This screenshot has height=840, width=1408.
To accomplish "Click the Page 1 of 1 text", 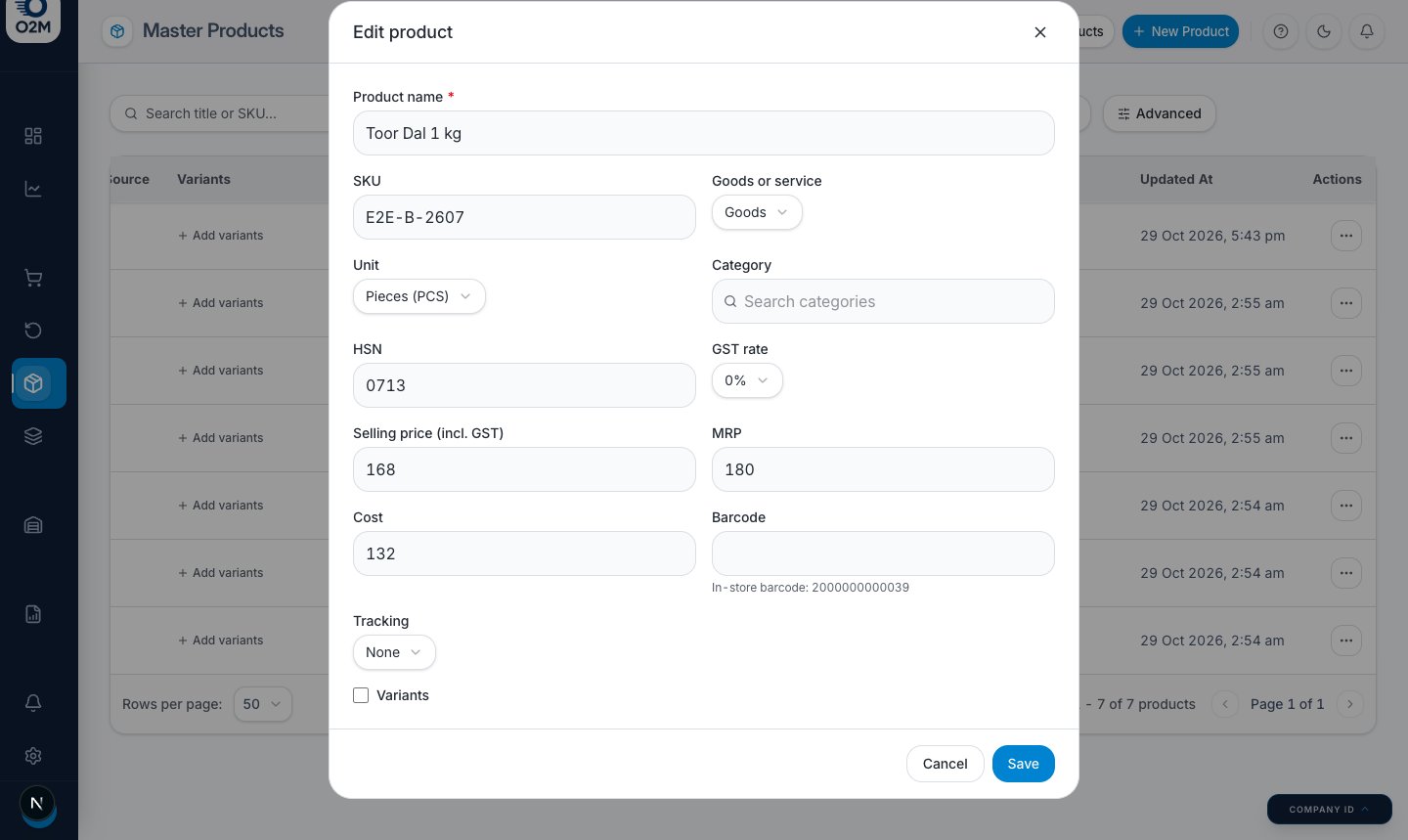I will [x=1287, y=704].
